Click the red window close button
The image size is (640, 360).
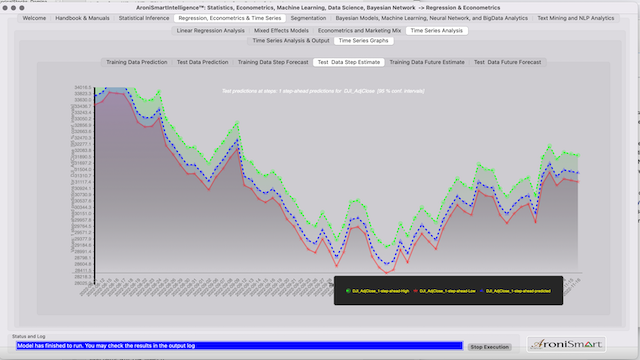[x=5, y=8]
